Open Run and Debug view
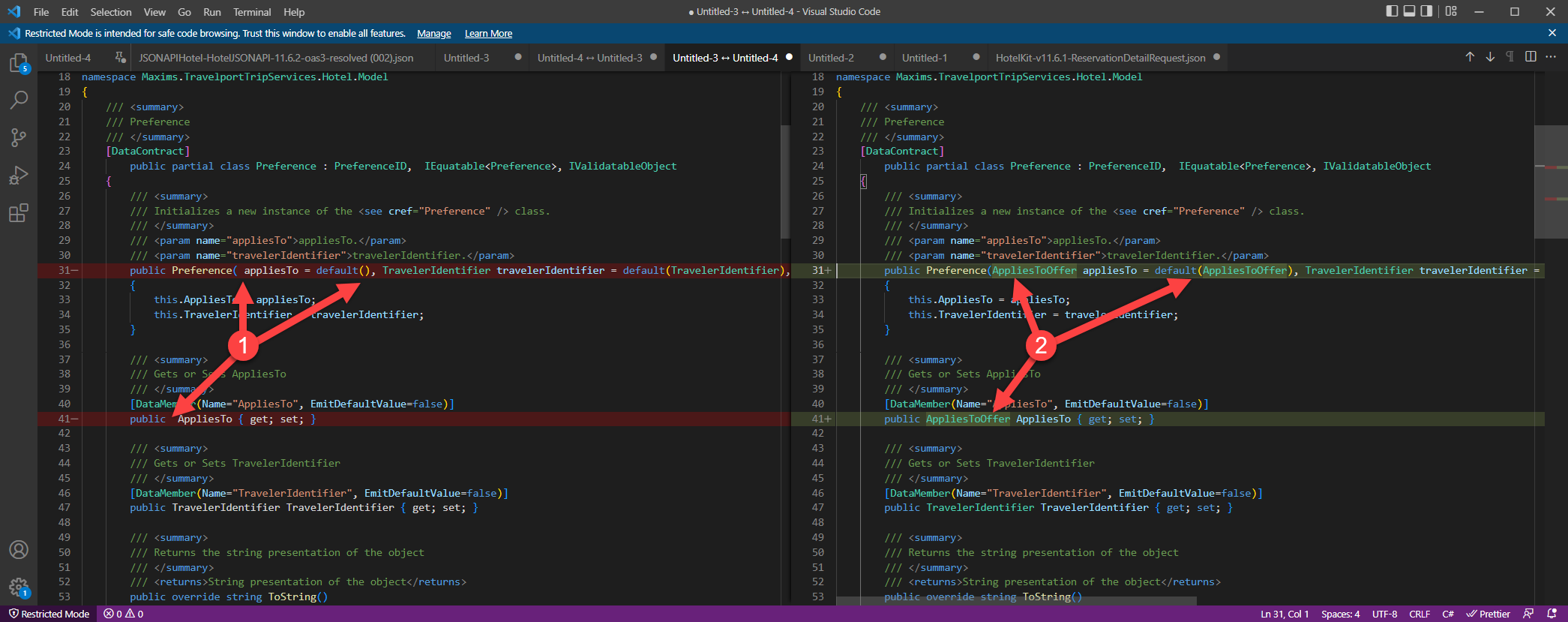1568x622 pixels. pyautogui.click(x=19, y=175)
